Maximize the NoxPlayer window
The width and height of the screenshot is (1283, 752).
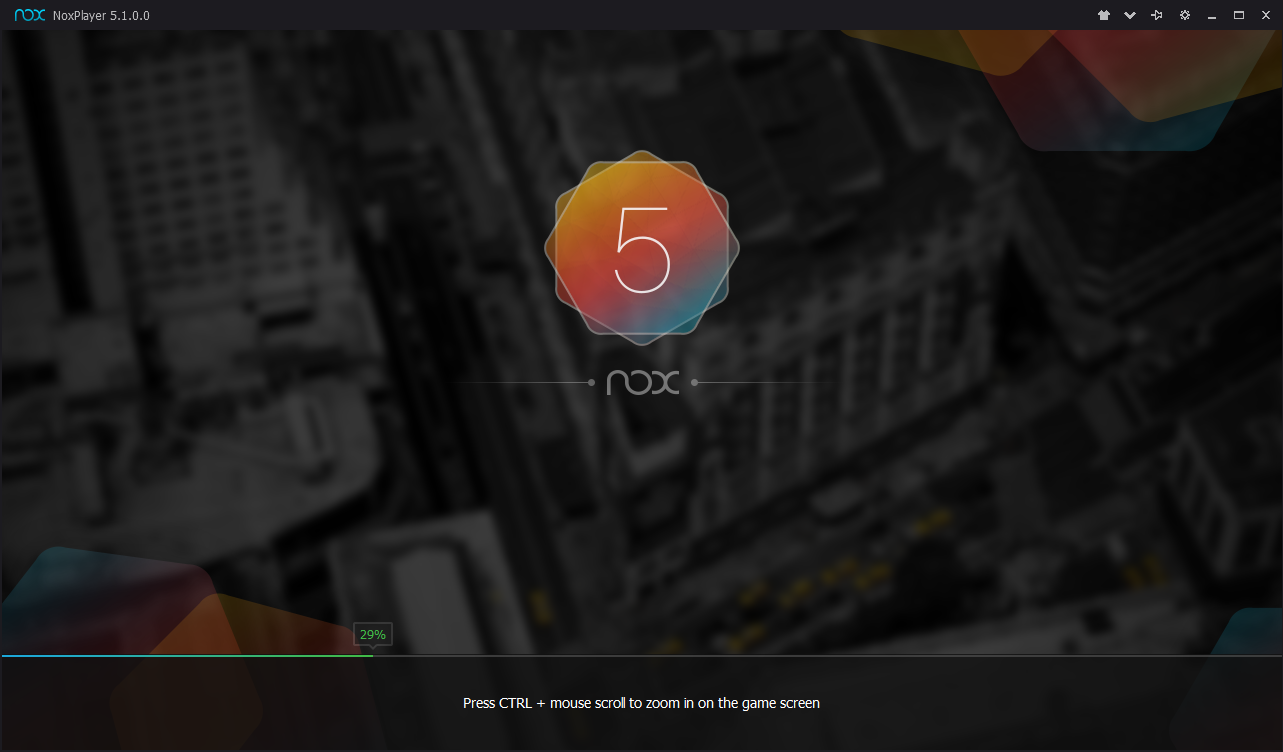coord(1239,16)
